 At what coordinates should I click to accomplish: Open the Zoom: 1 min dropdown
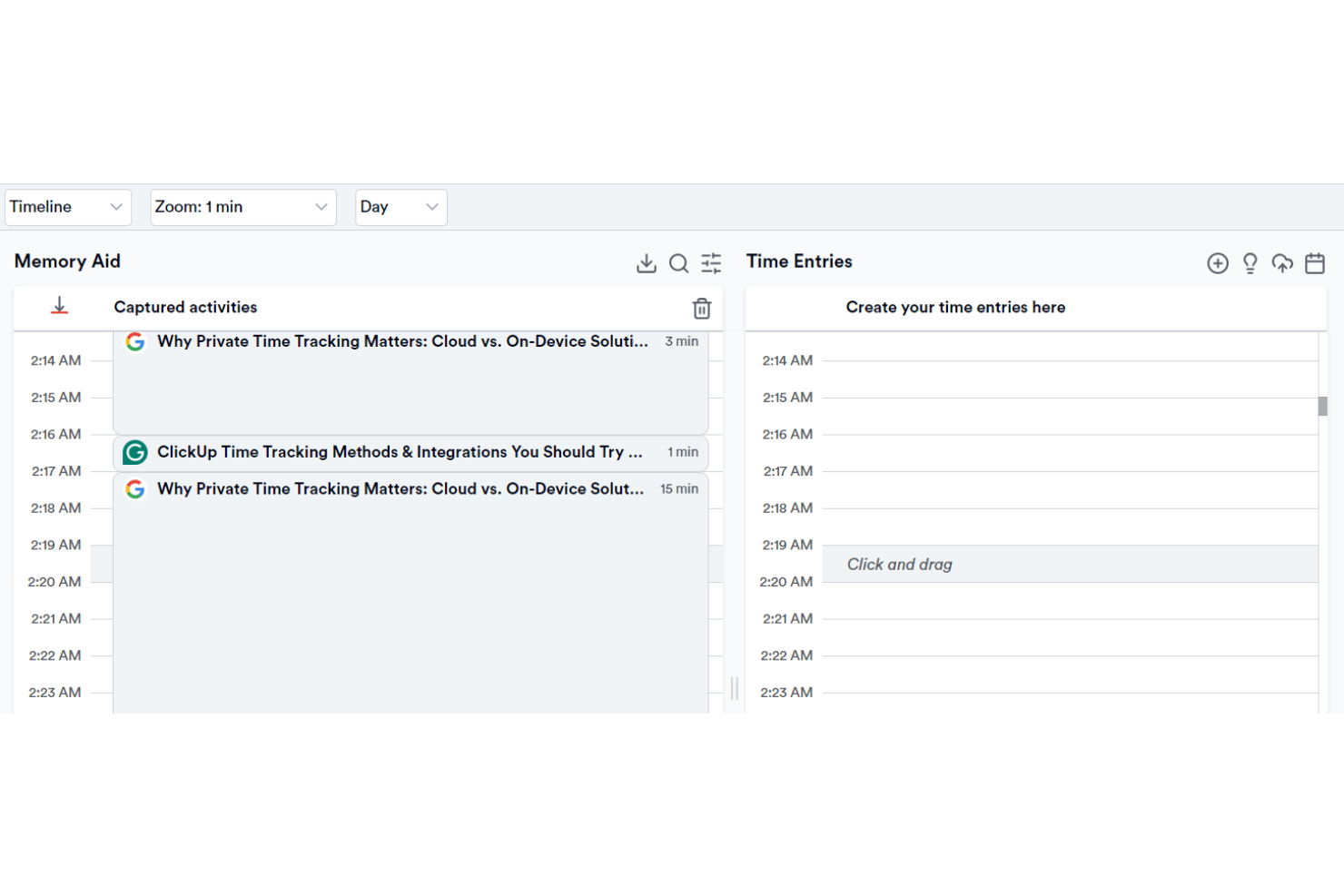click(x=242, y=207)
